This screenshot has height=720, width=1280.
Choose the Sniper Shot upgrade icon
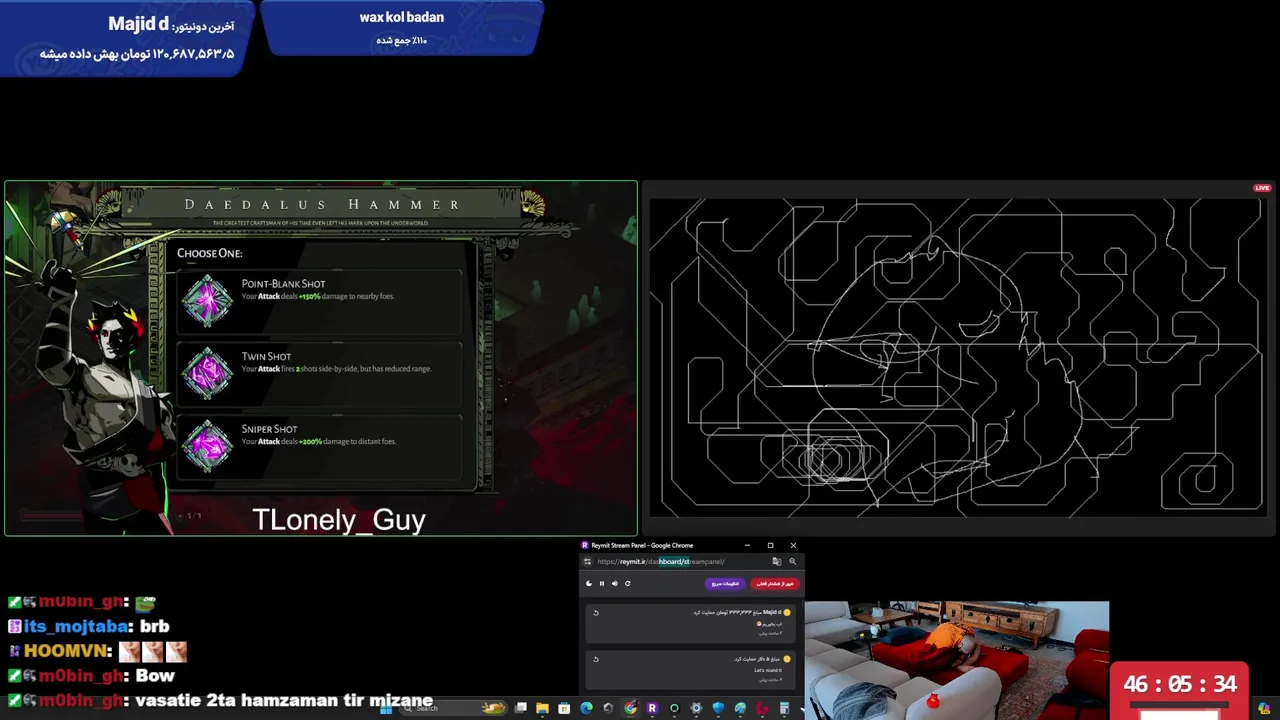207,444
